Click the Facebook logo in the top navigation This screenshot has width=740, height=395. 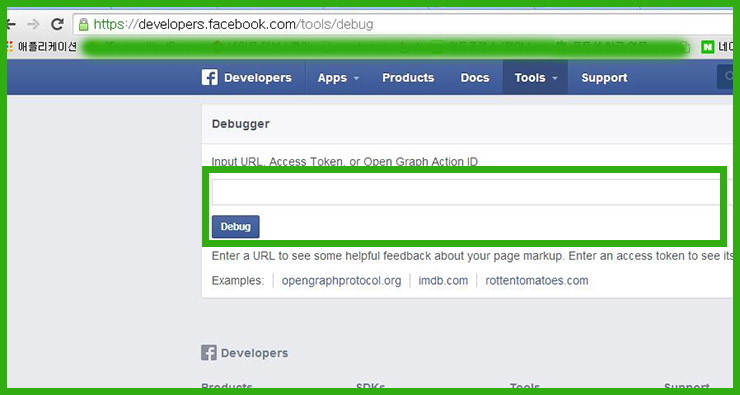tap(210, 77)
